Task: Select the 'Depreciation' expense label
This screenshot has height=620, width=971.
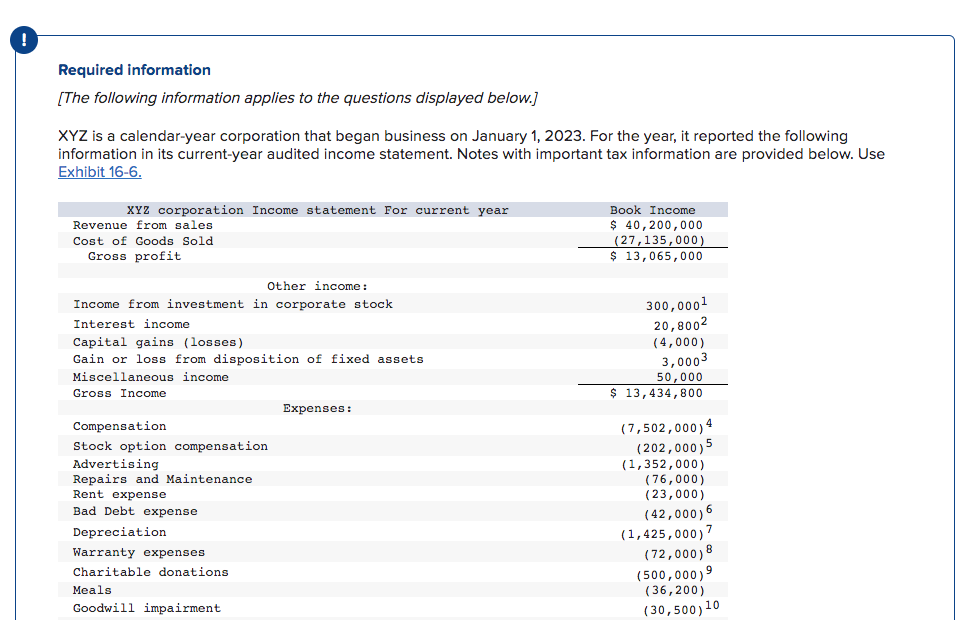Action: 120,532
